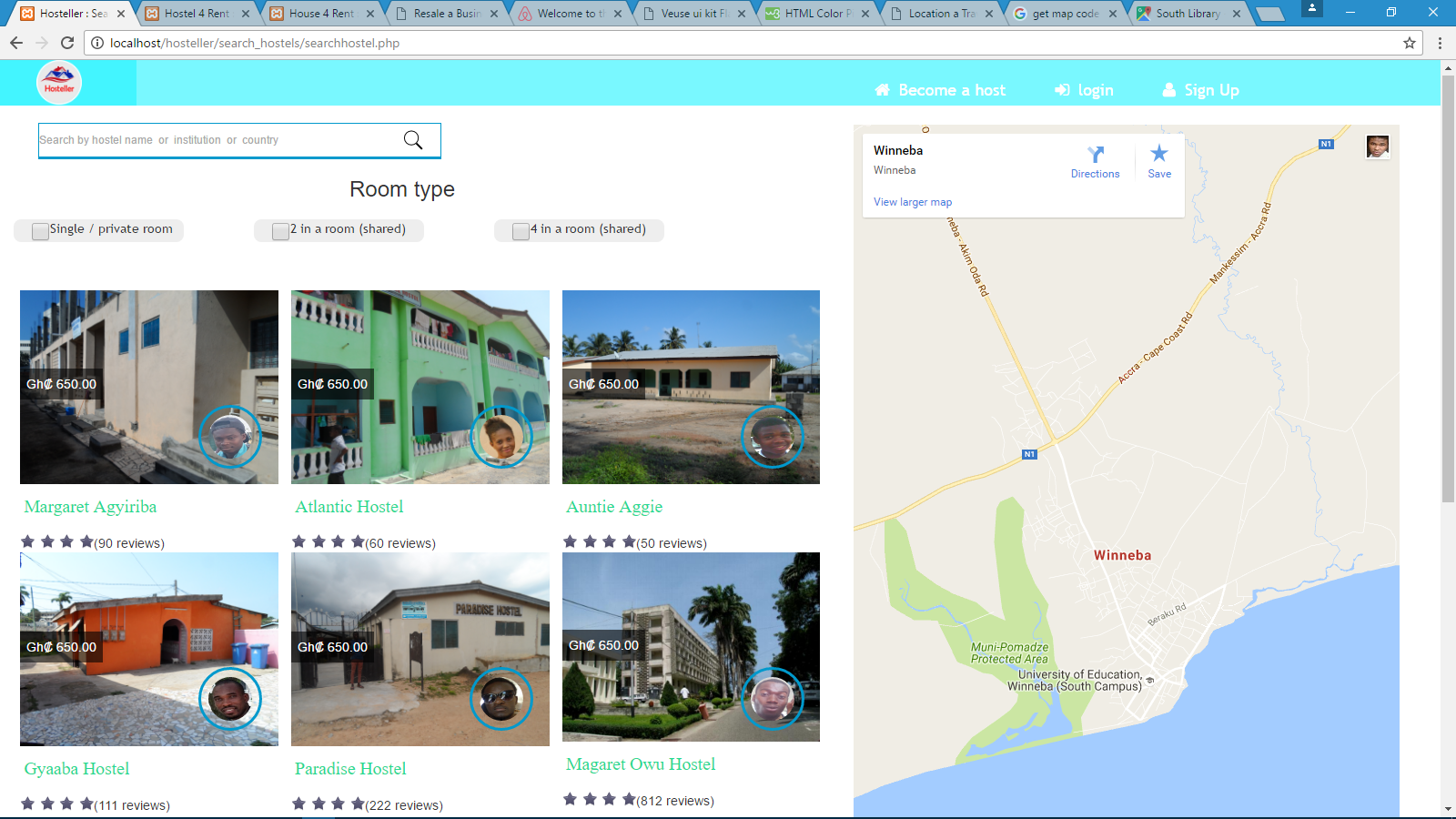This screenshot has width=1456, height=819.
Task: Open Chrome's three-dot menu
Action: point(1440,43)
